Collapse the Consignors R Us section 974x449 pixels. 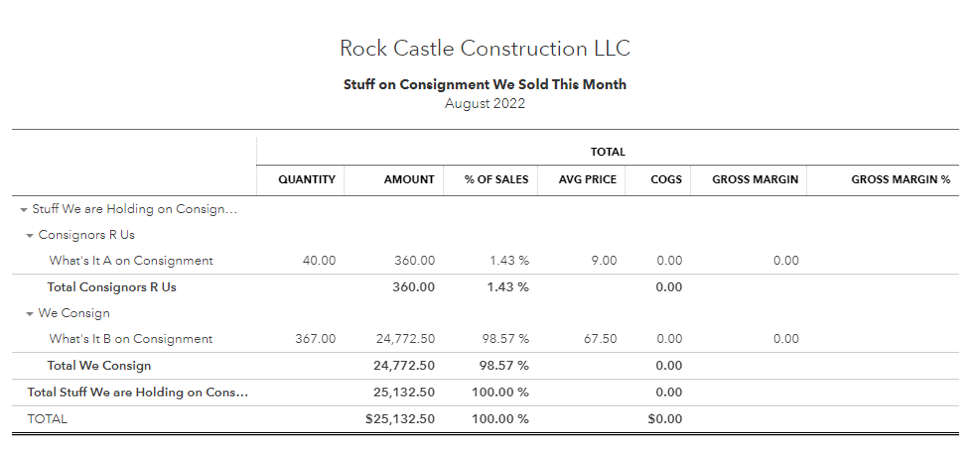(30, 236)
